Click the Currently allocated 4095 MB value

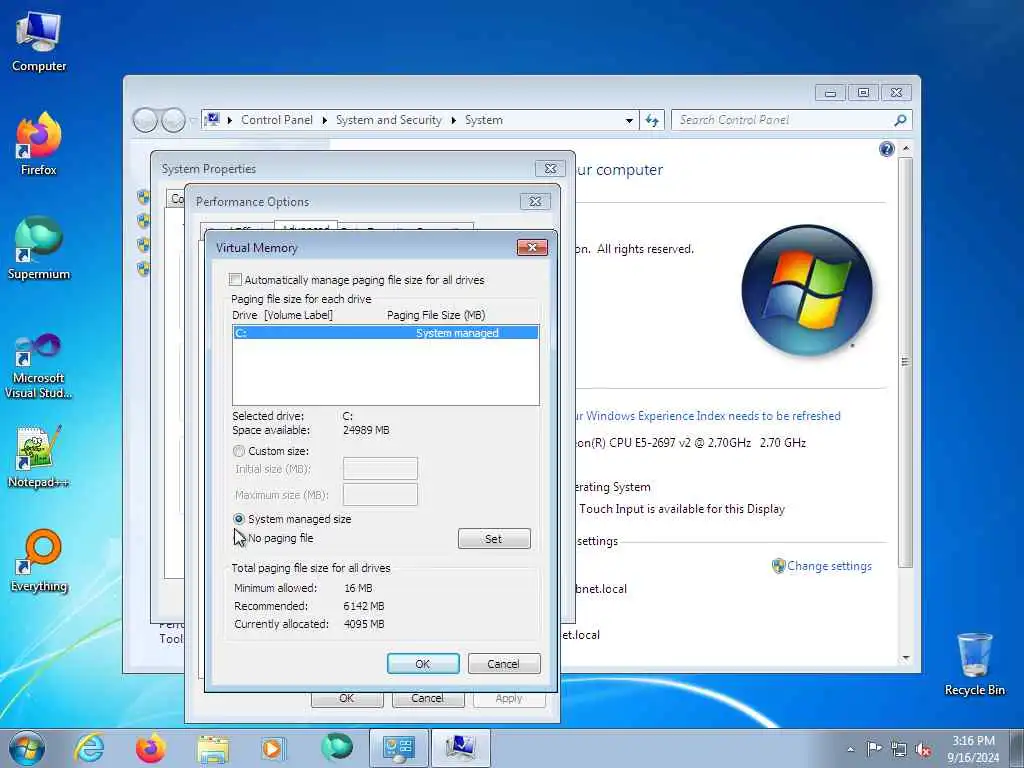364,624
